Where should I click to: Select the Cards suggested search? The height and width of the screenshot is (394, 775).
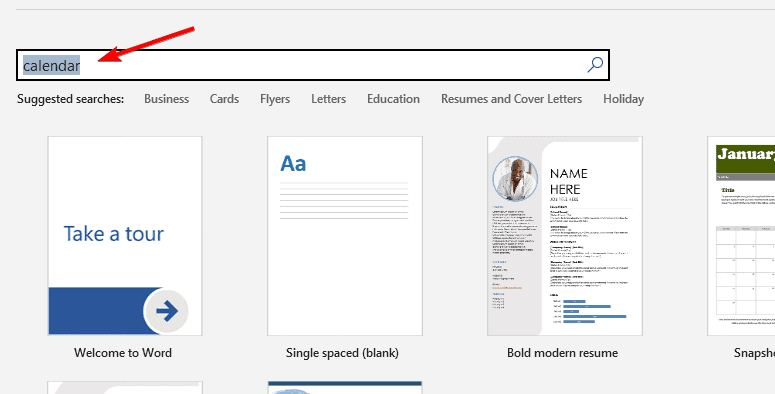tap(224, 99)
